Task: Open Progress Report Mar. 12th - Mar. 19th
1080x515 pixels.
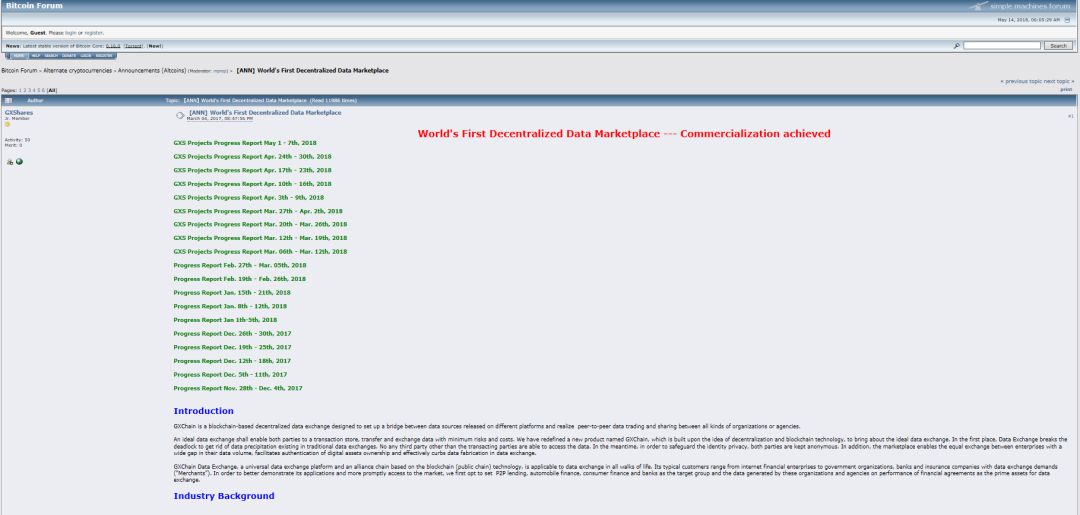Action: pyautogui.click(x=260, y=238)
